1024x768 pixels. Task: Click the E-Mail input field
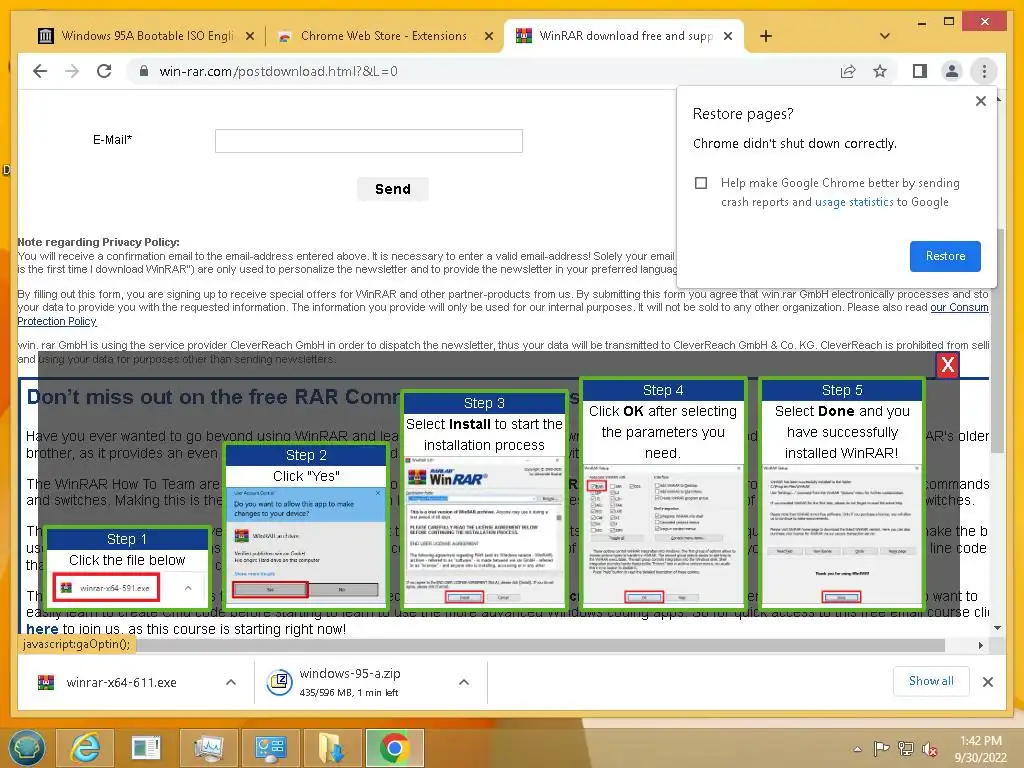[x=369, y=140]
